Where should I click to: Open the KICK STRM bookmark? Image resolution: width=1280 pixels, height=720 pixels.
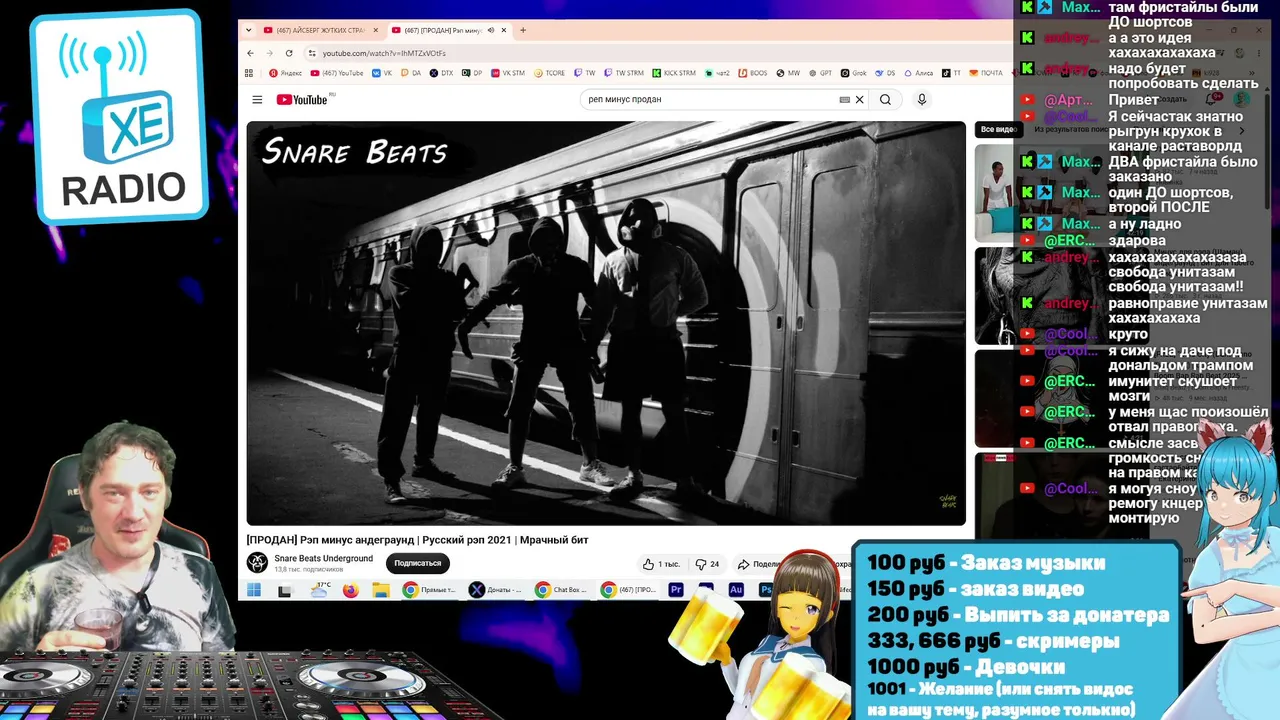[x=674, y=73]
